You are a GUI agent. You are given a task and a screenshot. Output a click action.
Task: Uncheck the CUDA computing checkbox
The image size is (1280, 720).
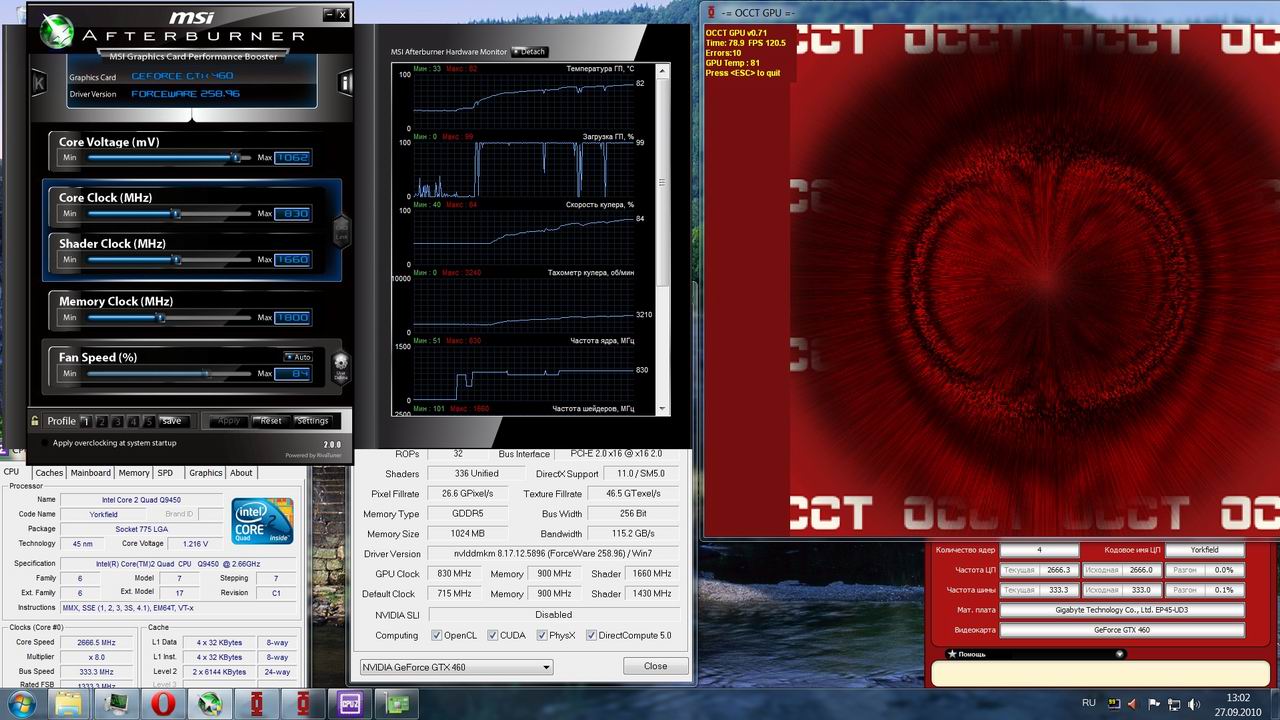493,636
